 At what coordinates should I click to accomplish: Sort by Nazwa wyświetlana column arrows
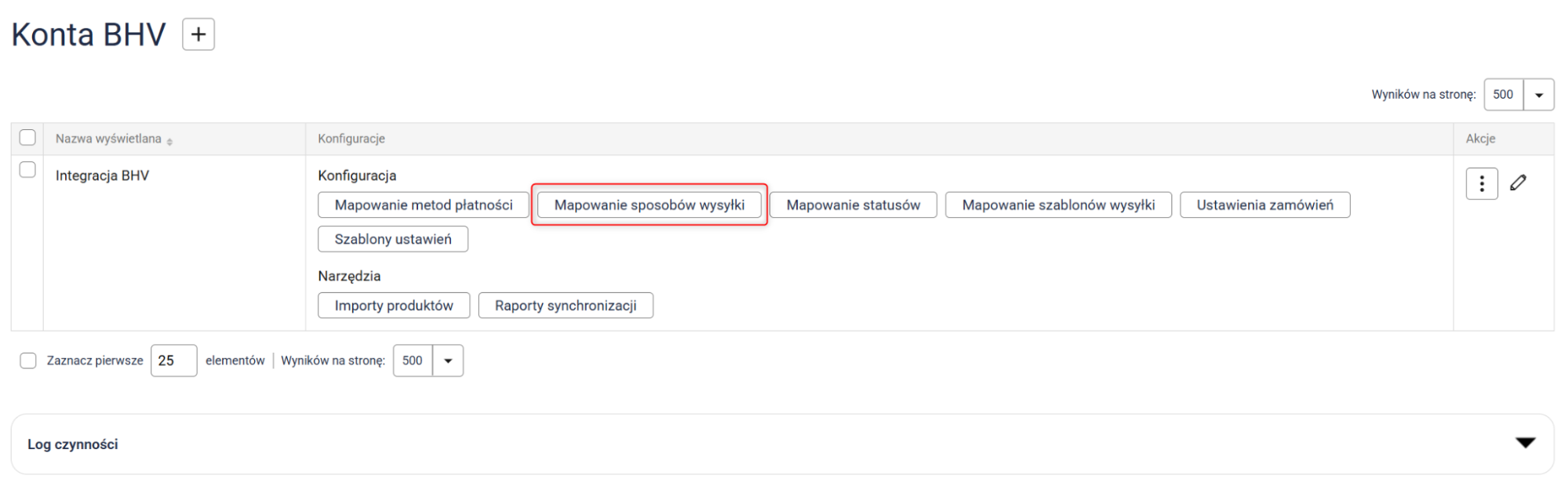point(169,141)
